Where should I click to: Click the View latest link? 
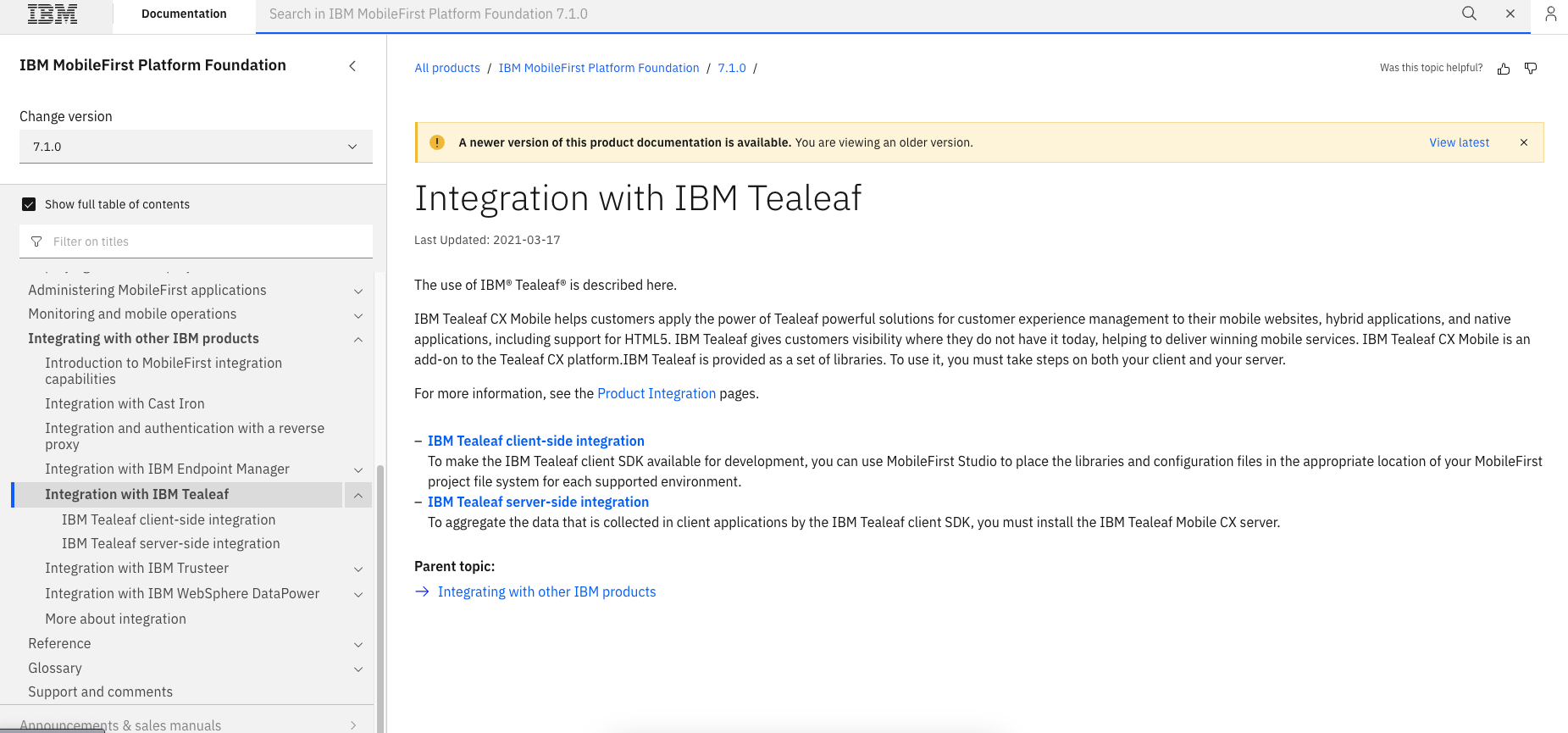[x=1459, y=142]
